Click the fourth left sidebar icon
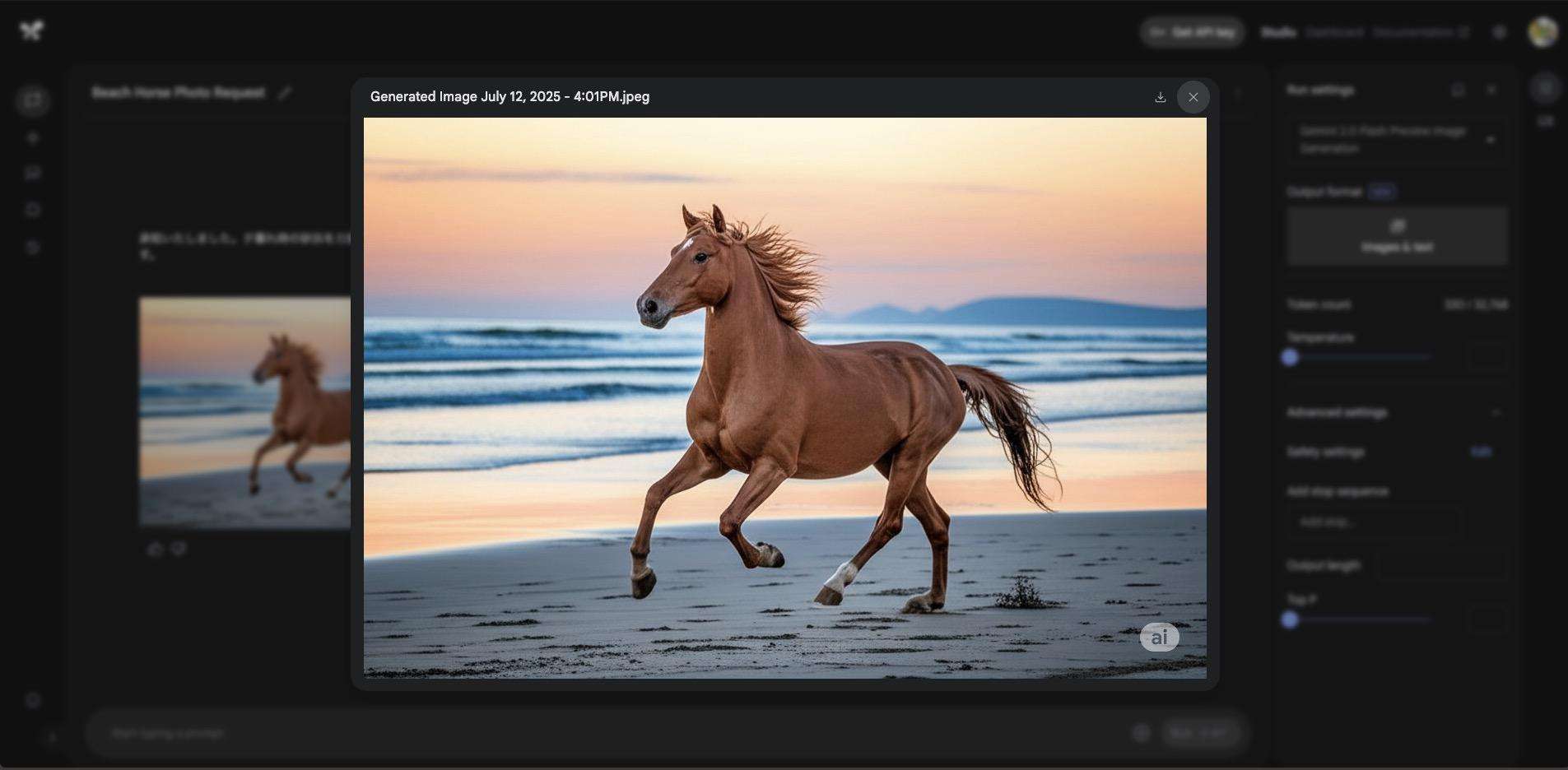 click(x=33, y=210)
